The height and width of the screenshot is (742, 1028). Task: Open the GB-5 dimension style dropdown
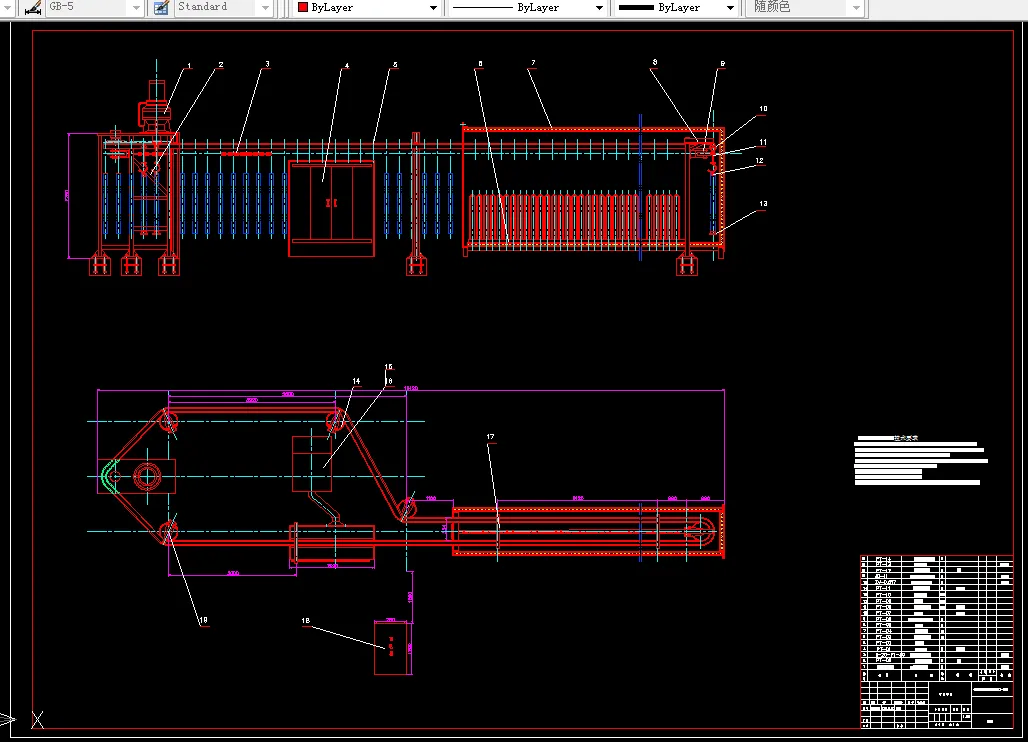[x=136, y=8]
